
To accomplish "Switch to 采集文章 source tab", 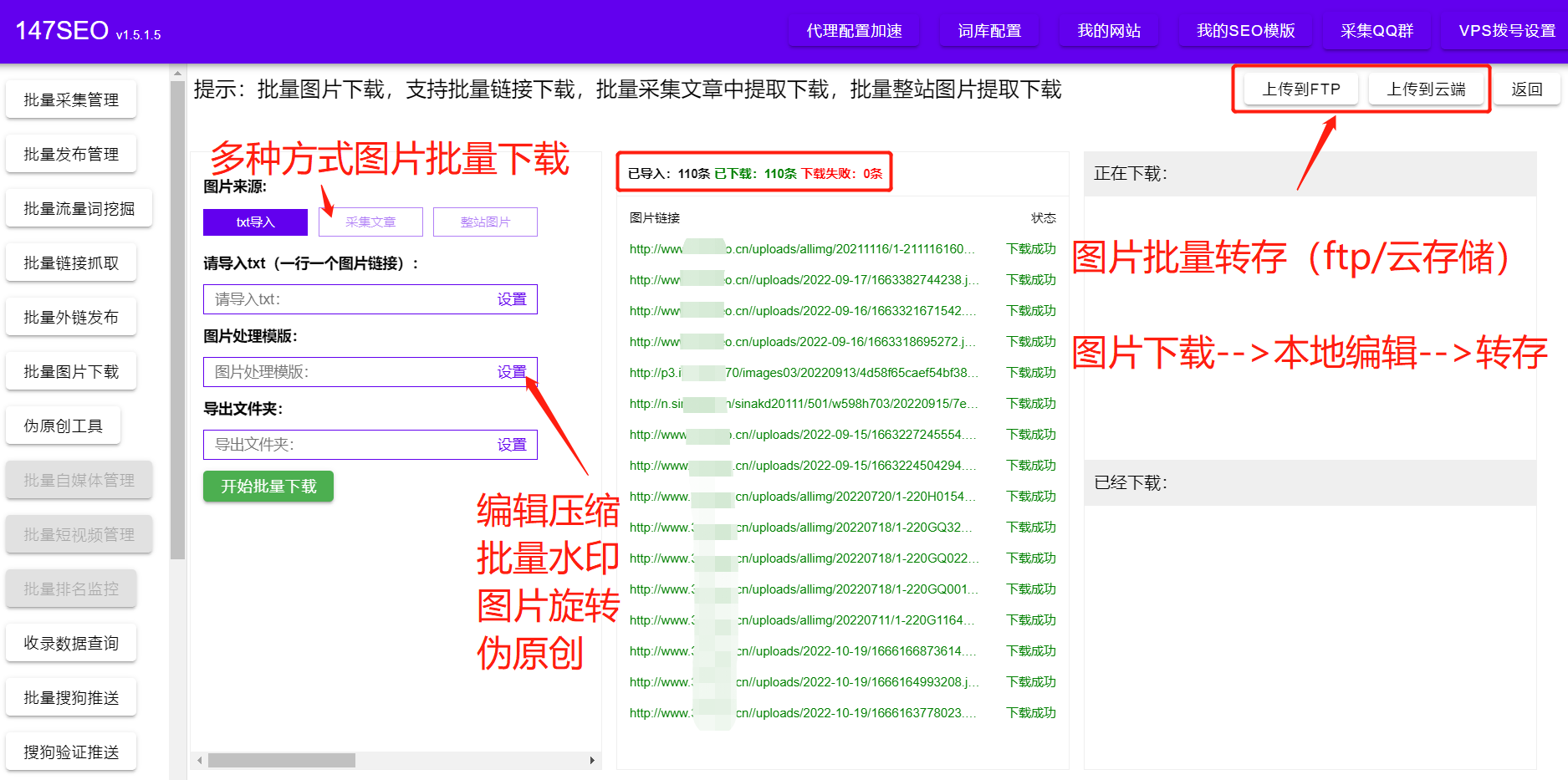I will 370,222.
